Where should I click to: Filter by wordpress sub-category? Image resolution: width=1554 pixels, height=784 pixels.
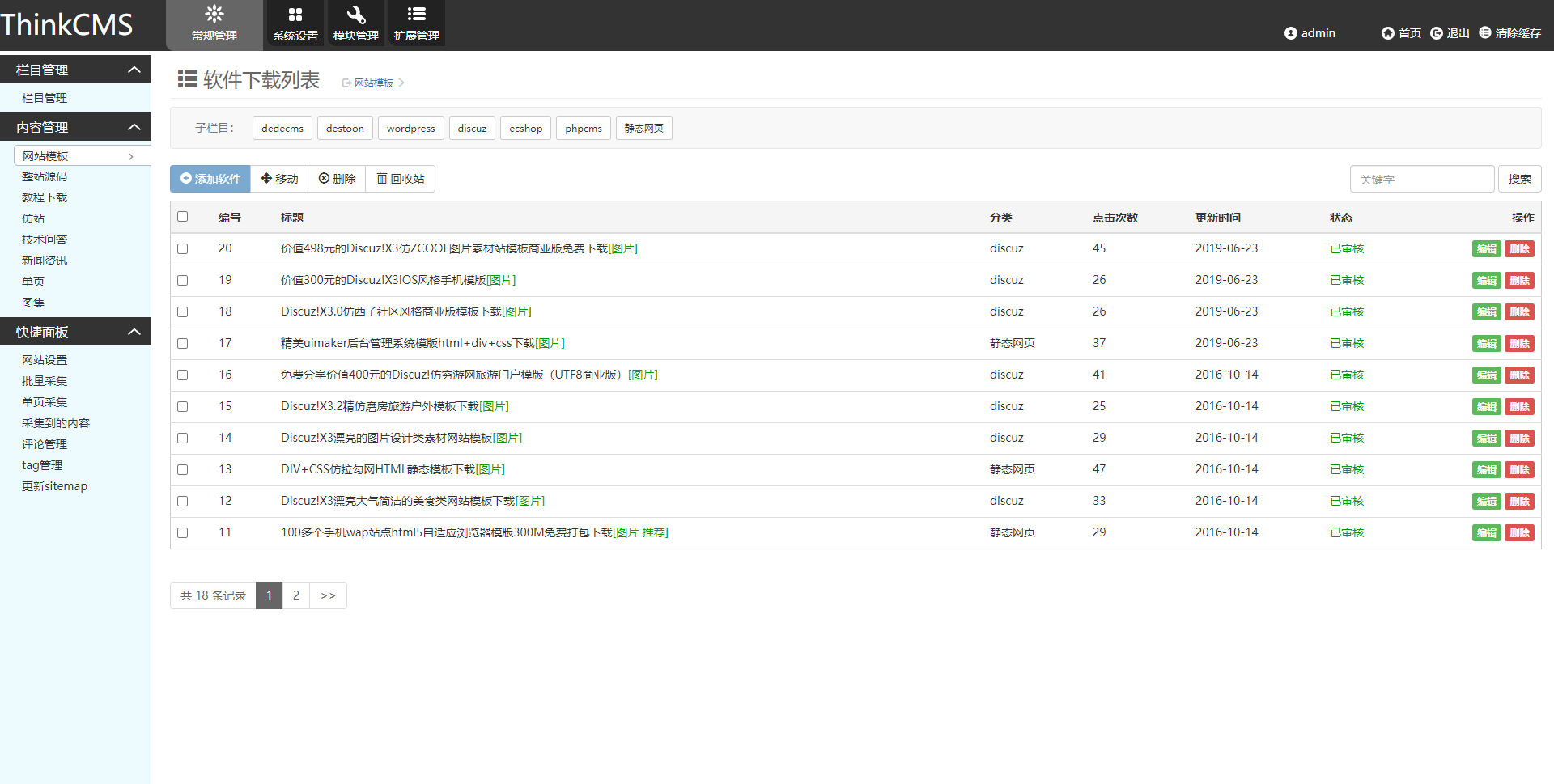(410, 128)
